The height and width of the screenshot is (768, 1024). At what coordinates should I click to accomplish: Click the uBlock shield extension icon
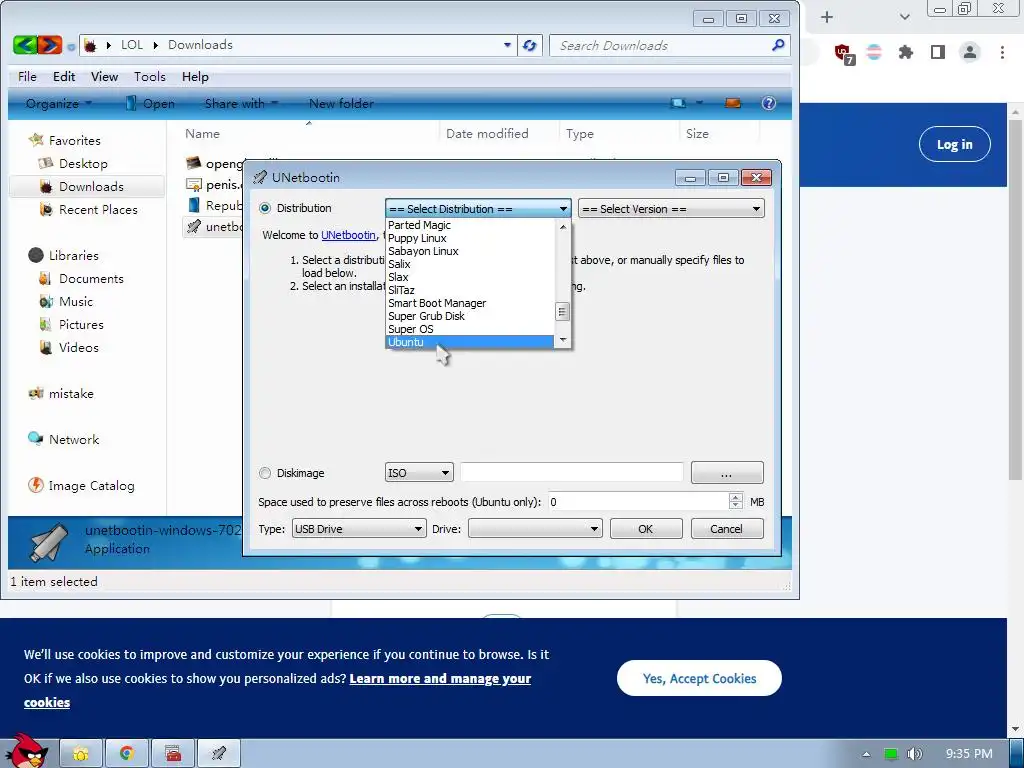pyautogui.click(x=844, y=54)
